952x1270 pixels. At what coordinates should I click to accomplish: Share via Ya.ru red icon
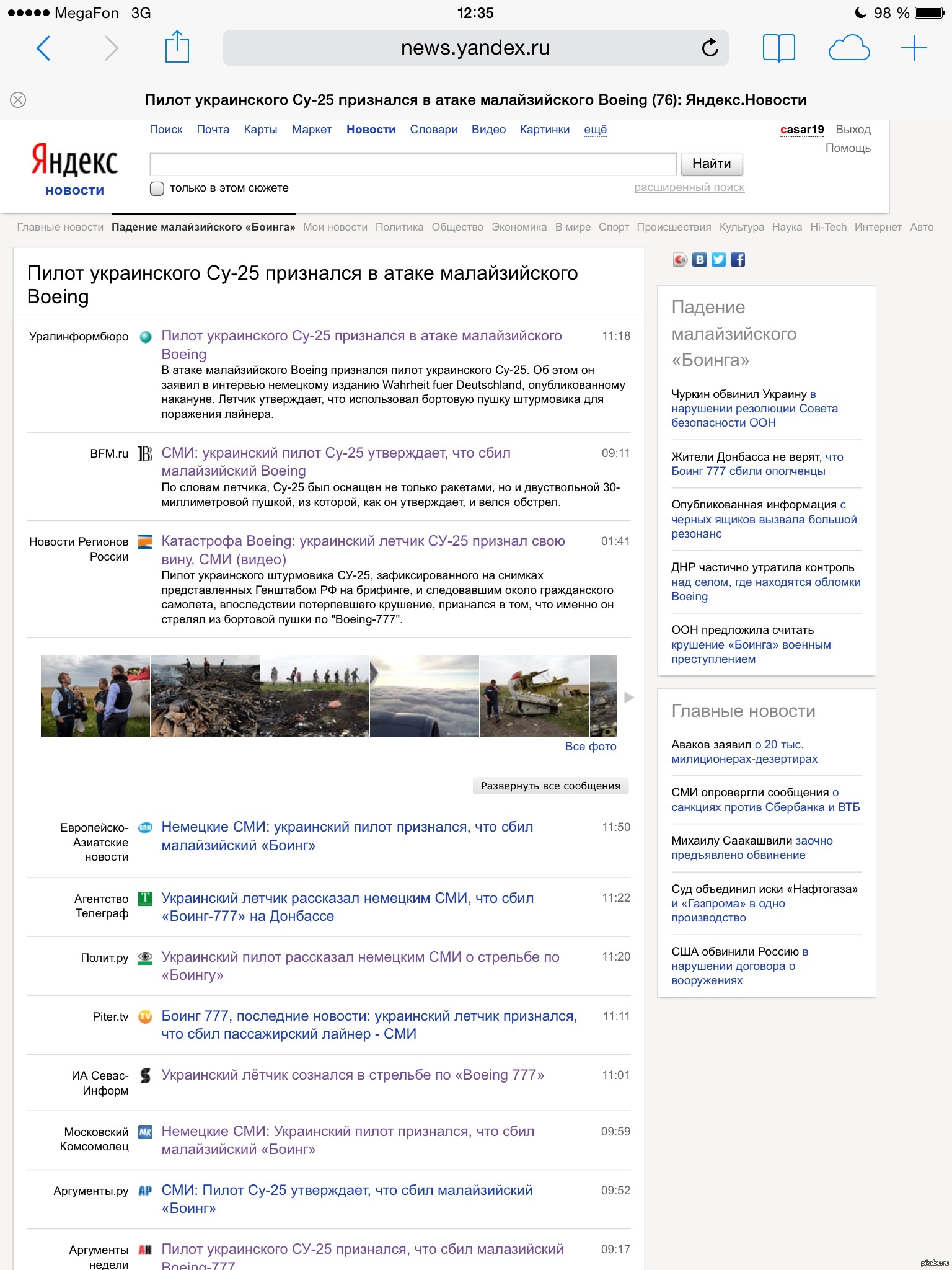click(x=681, y=260)
